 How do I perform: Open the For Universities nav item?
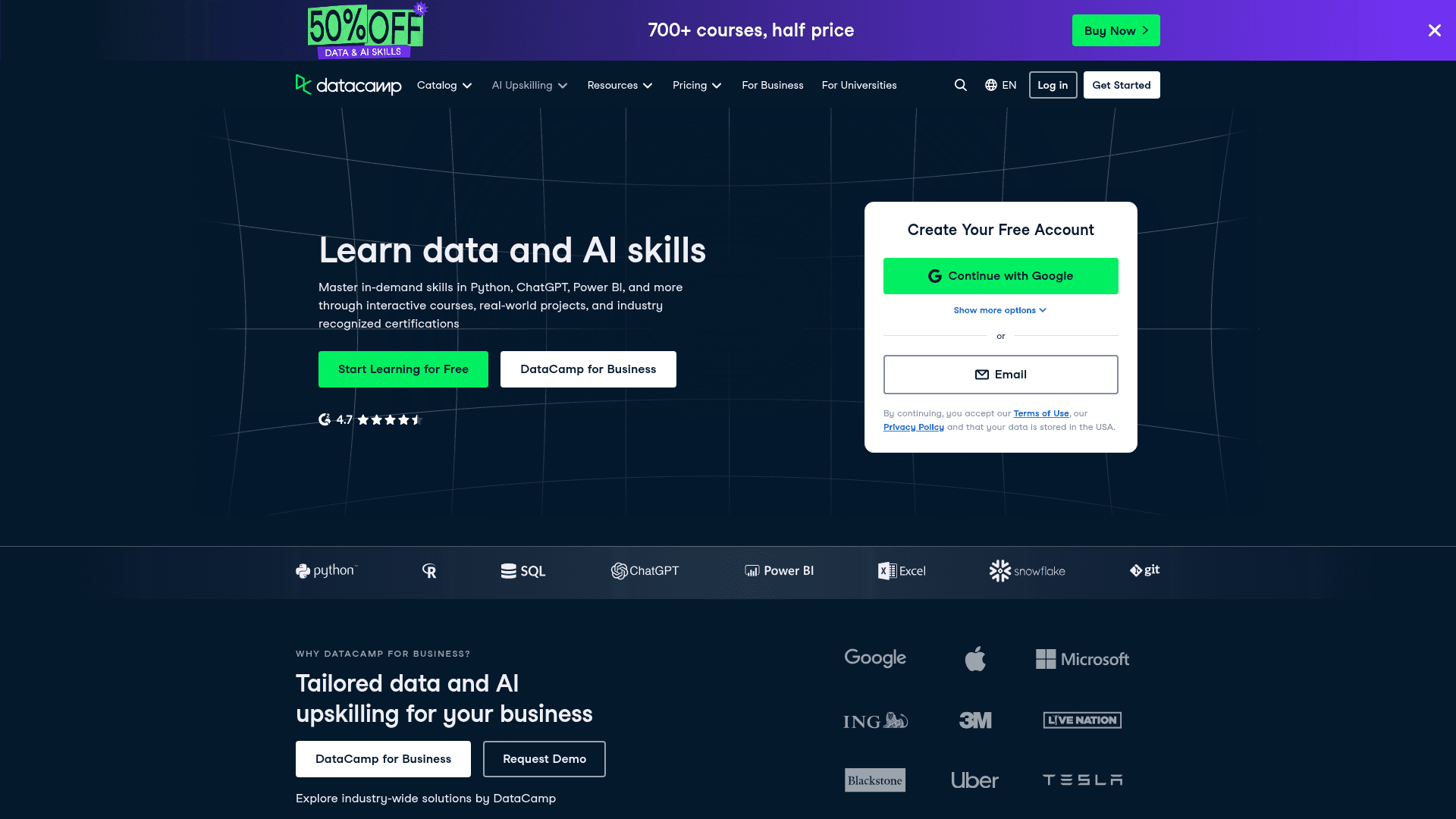click(859, 85)
